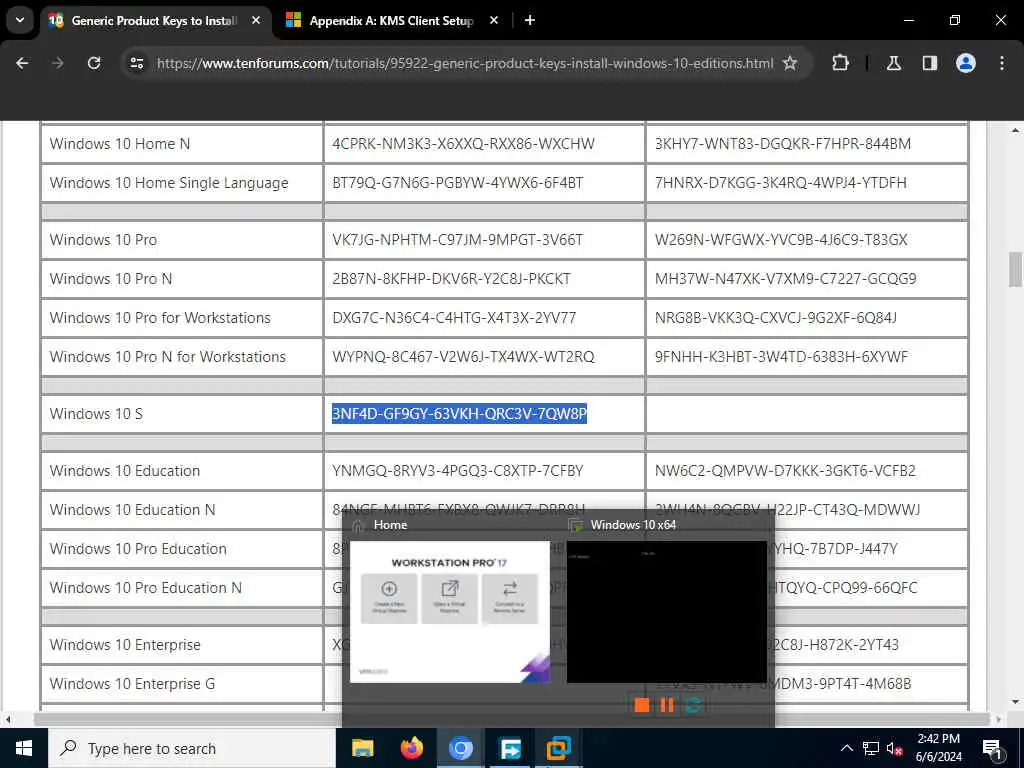Stop the Windows 10 x64 VM in preview

point(642,705)
